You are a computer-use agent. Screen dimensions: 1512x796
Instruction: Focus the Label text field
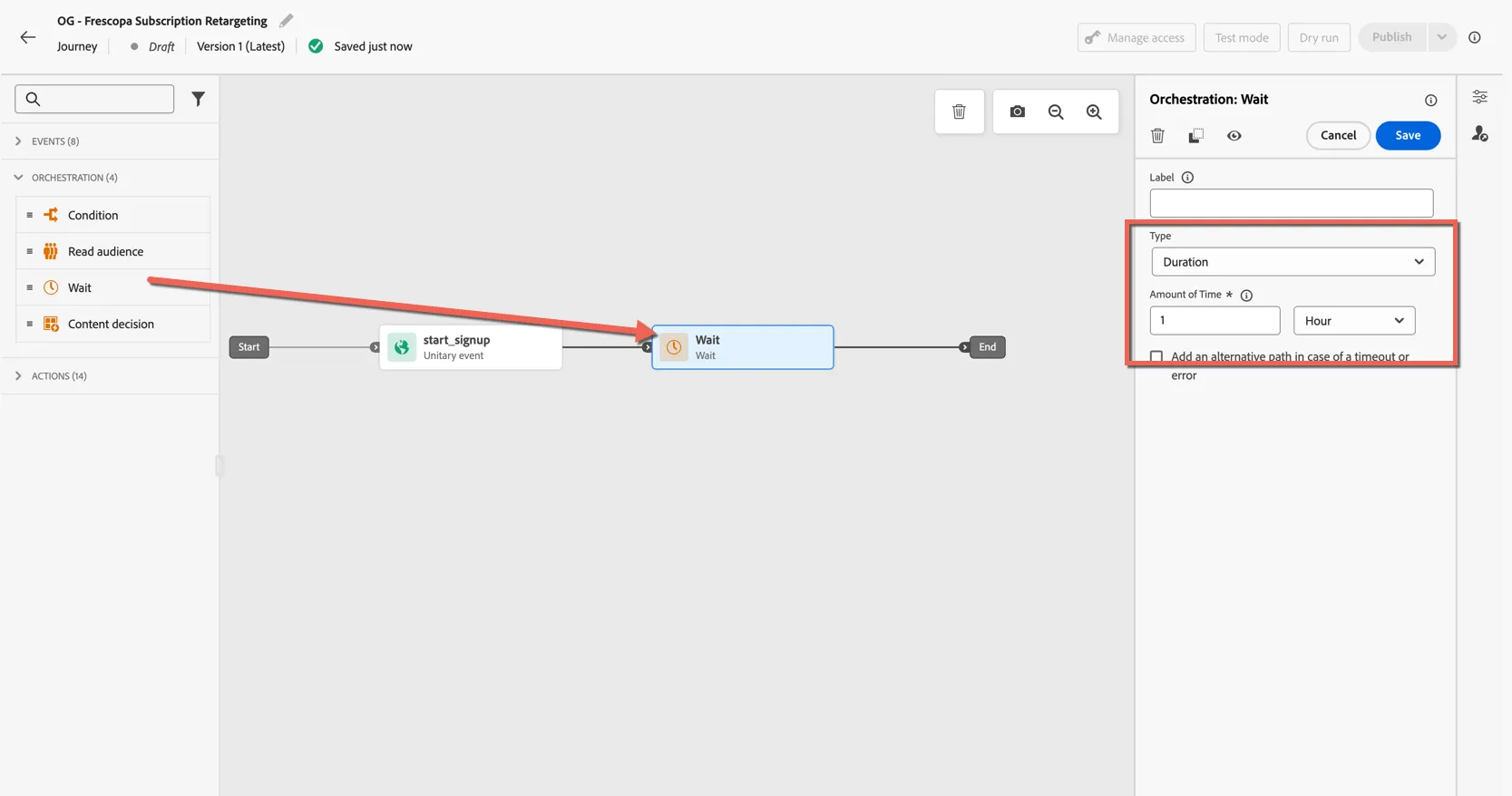point(1292,203)
